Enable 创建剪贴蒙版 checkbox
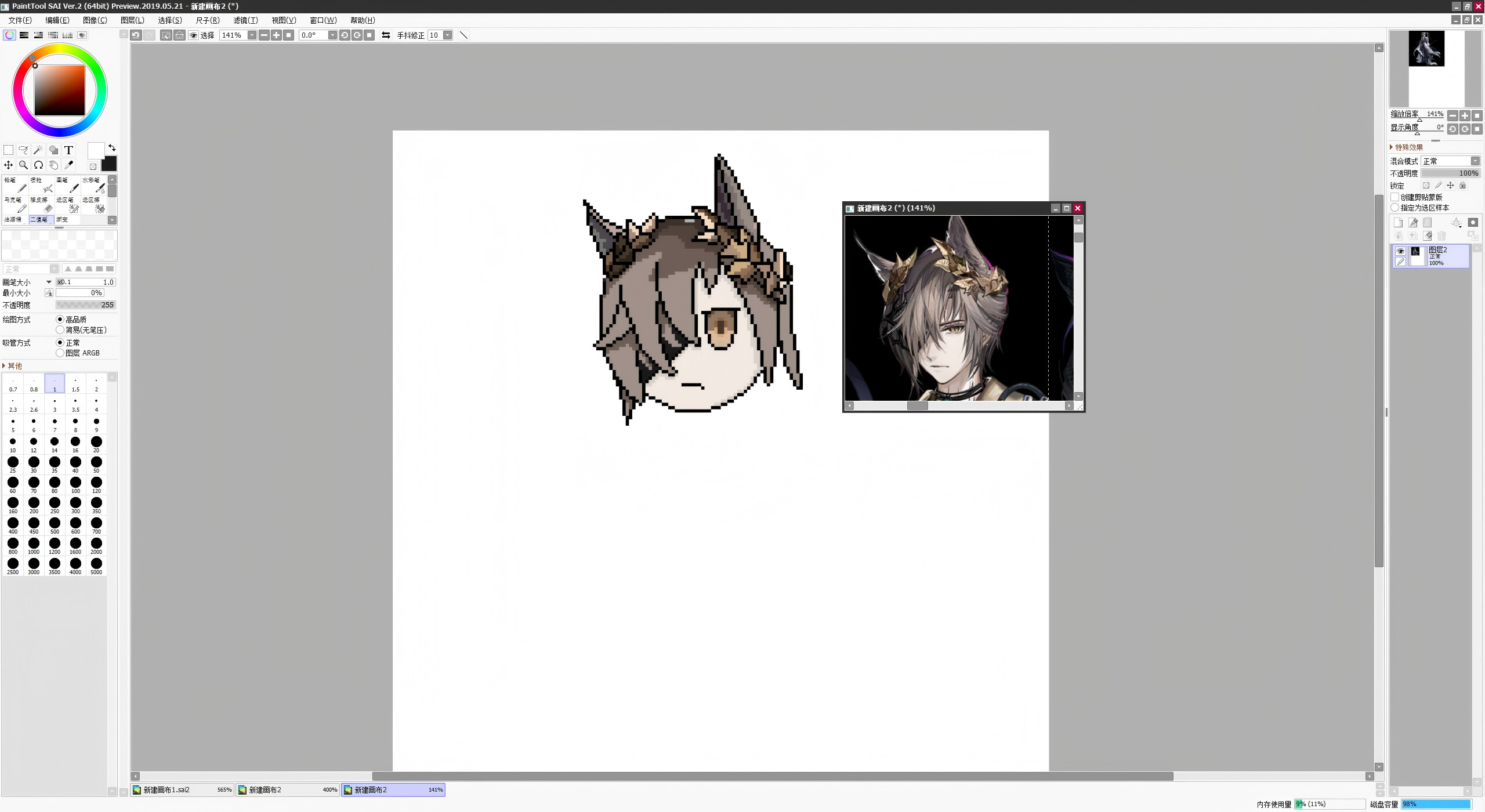The height and width of the screenshot is (812, 1485). (x=1395, y=197)
